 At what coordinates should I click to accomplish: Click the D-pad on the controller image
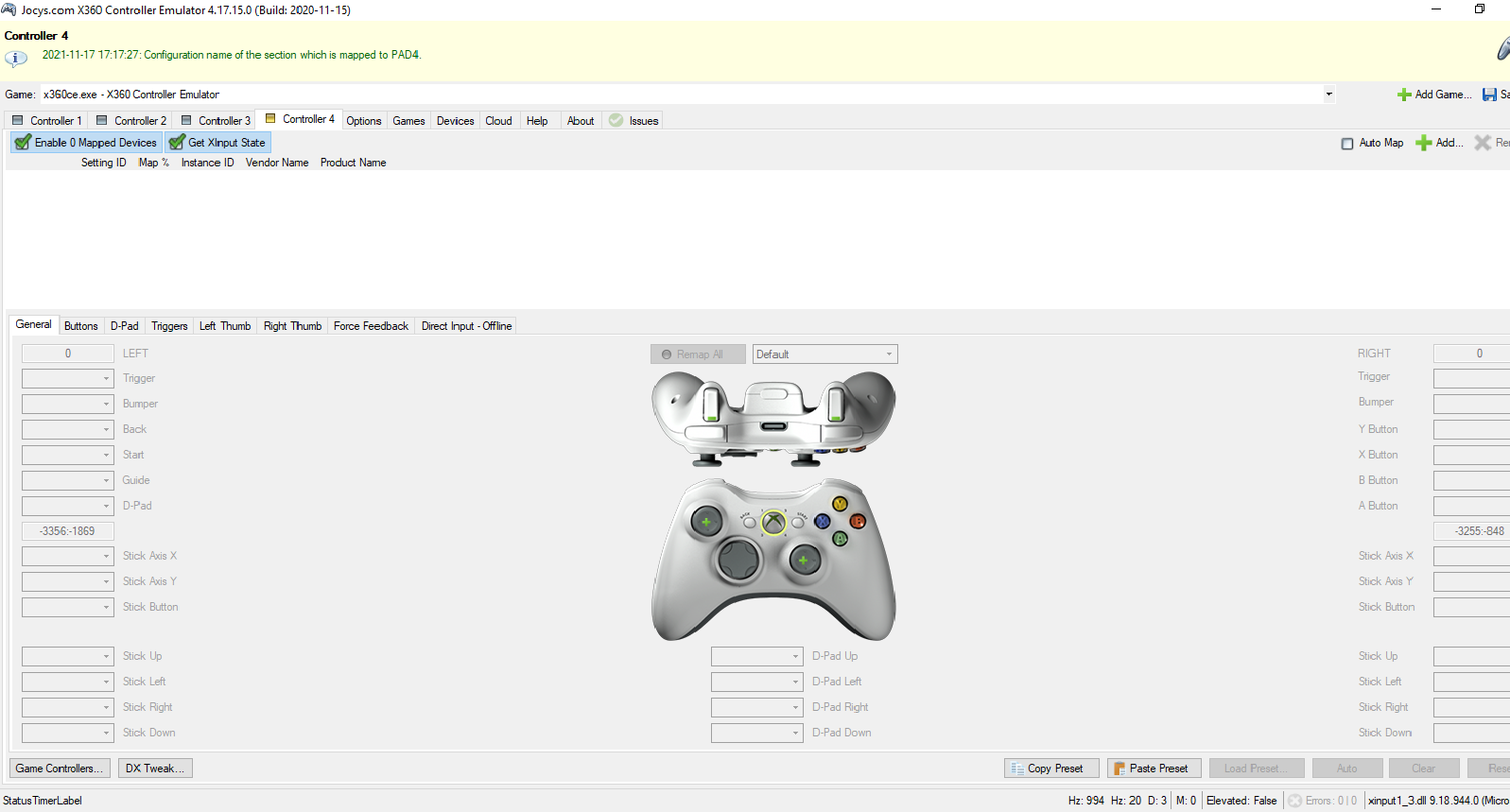738,561
